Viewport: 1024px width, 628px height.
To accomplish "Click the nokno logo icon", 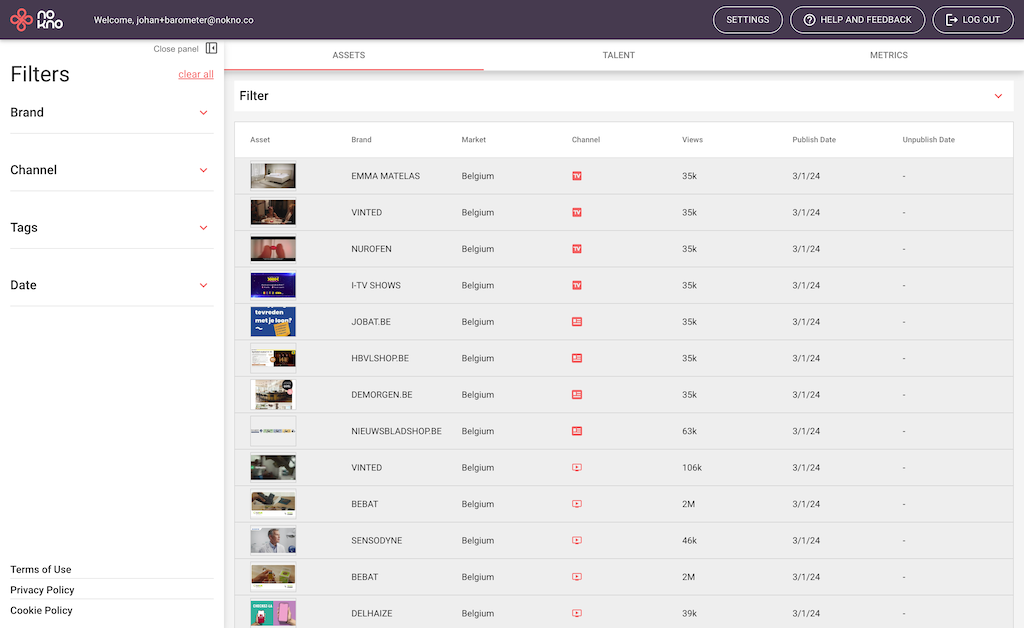I will click(x=36, y=20).
